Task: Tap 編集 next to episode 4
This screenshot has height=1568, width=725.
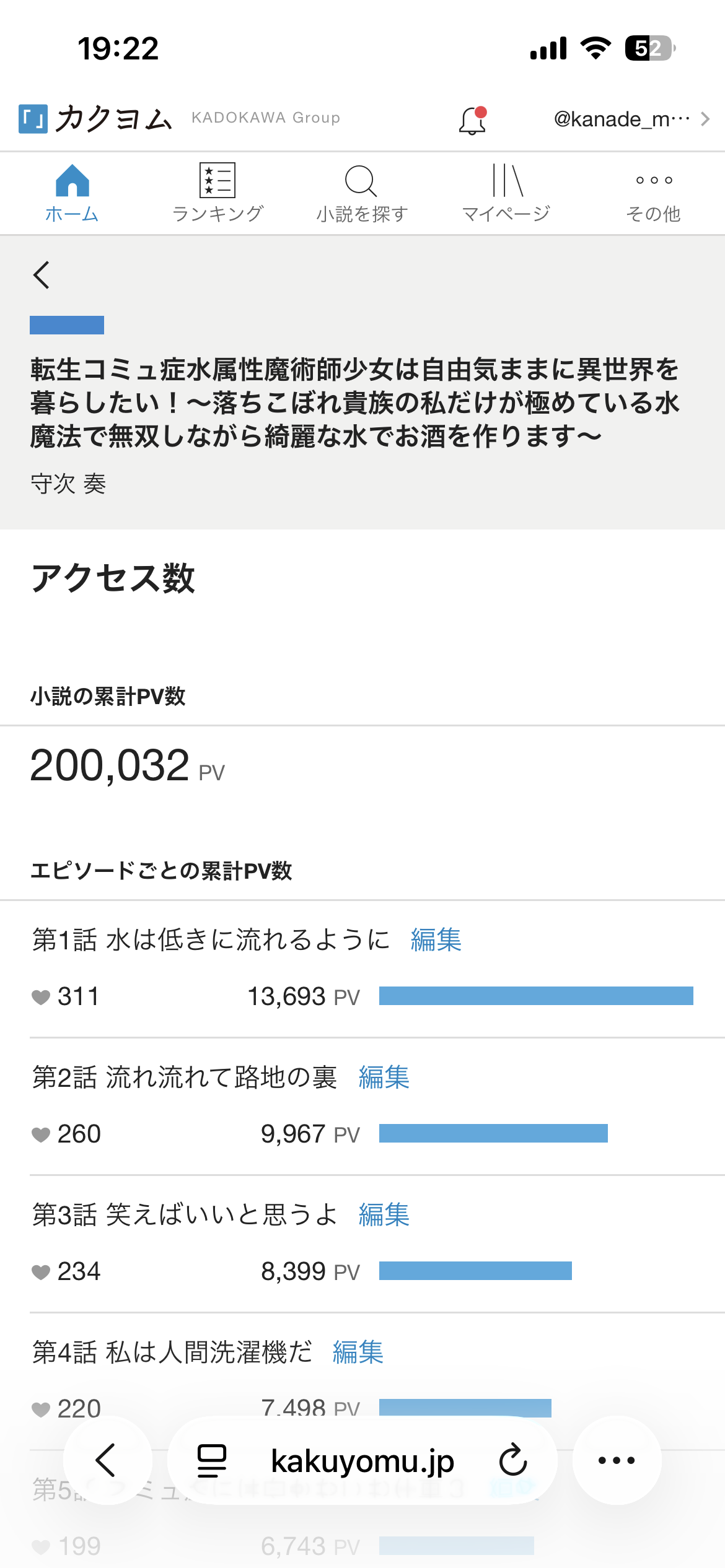Action: [358, 1352]
